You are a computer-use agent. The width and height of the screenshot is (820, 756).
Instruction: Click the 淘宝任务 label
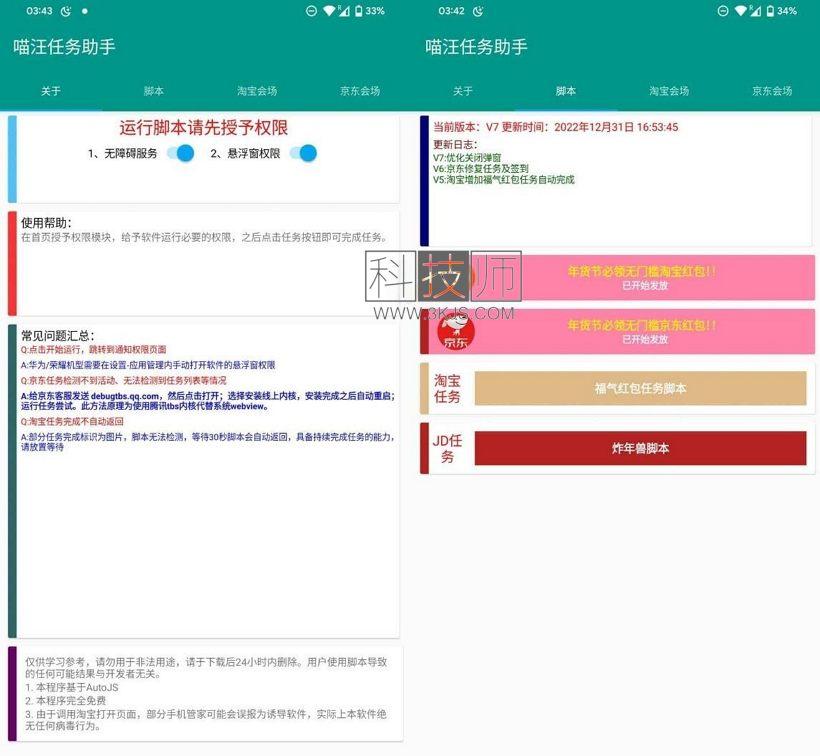[x=447, y=388]
